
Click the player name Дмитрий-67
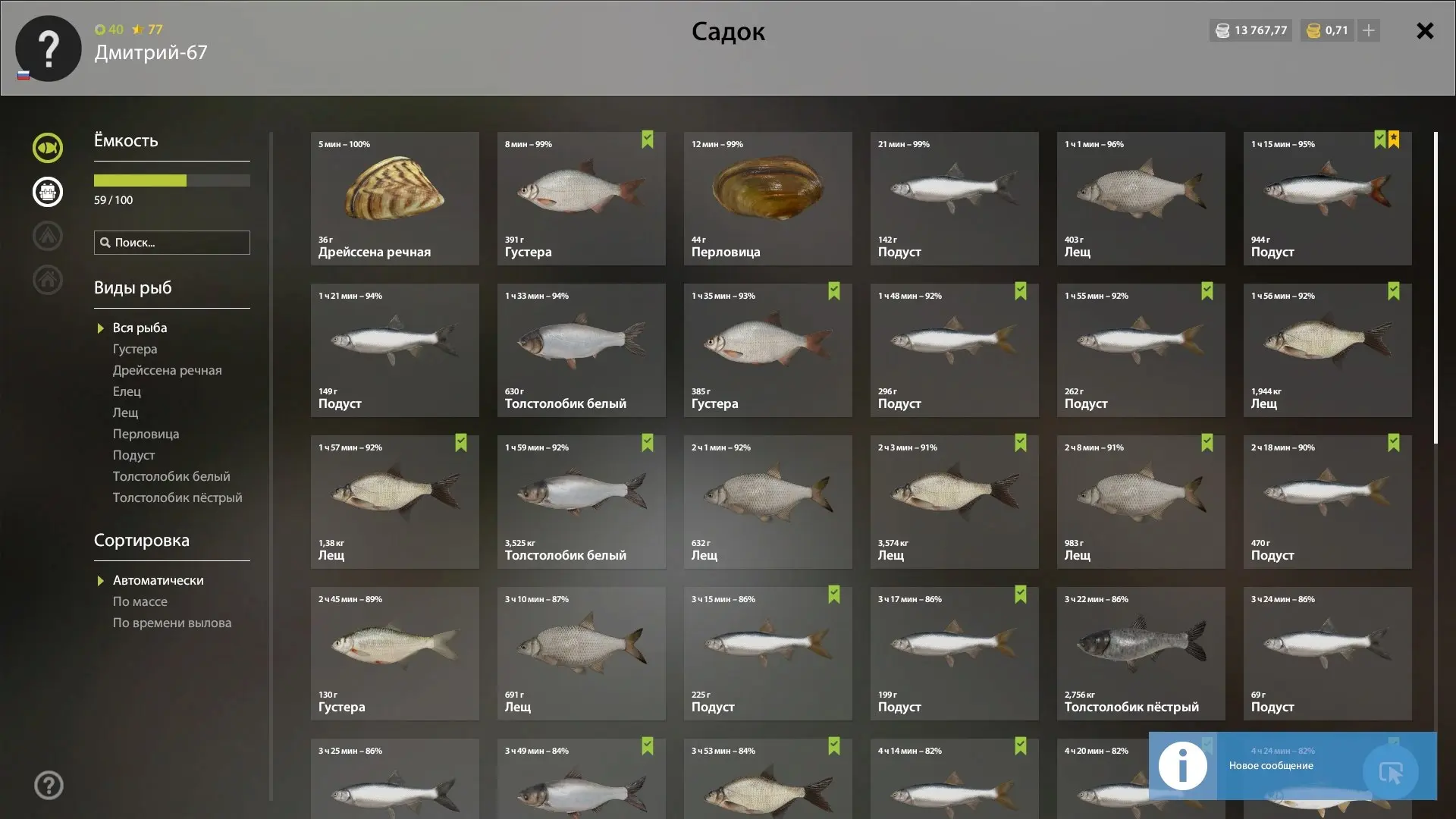[151, 52]
